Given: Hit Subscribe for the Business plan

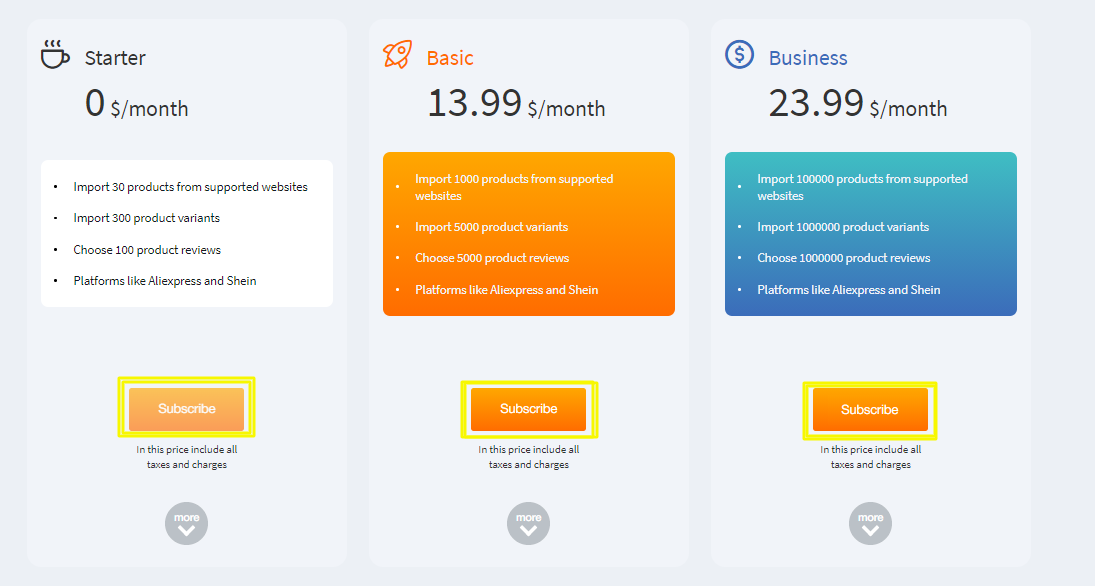Looking at the screenshot, I should click(x=870, y=410).
